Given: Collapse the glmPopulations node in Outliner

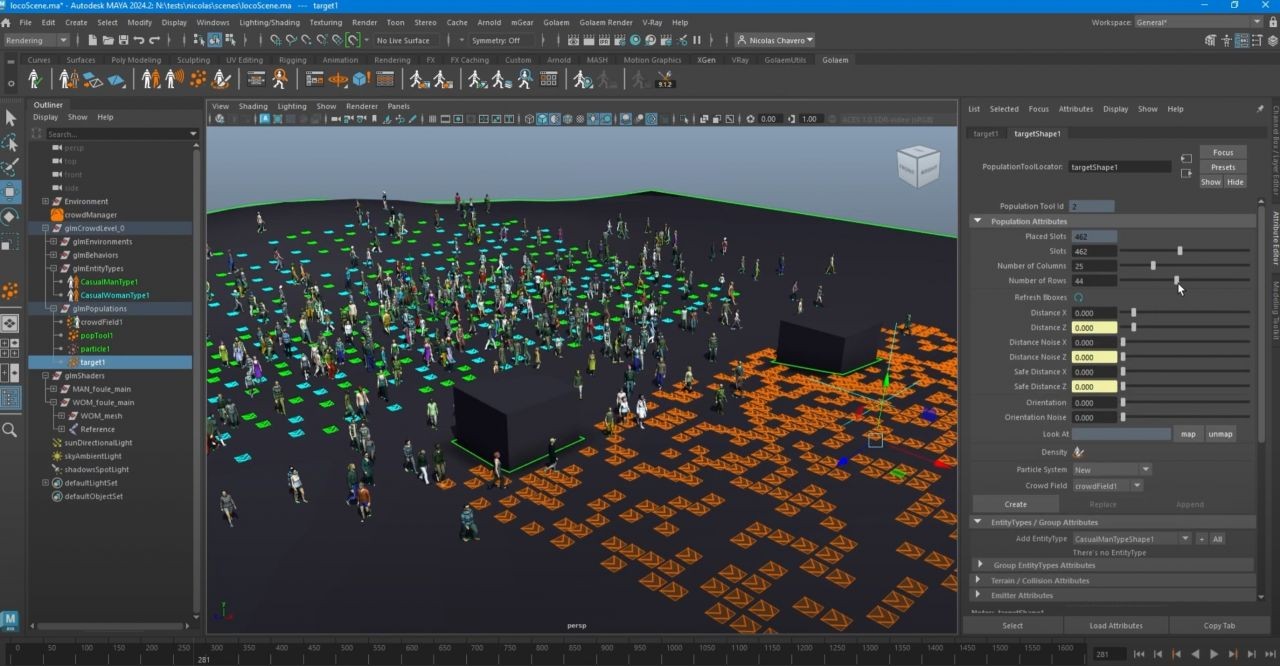Looking at the screenshot, I should (53, 309).
